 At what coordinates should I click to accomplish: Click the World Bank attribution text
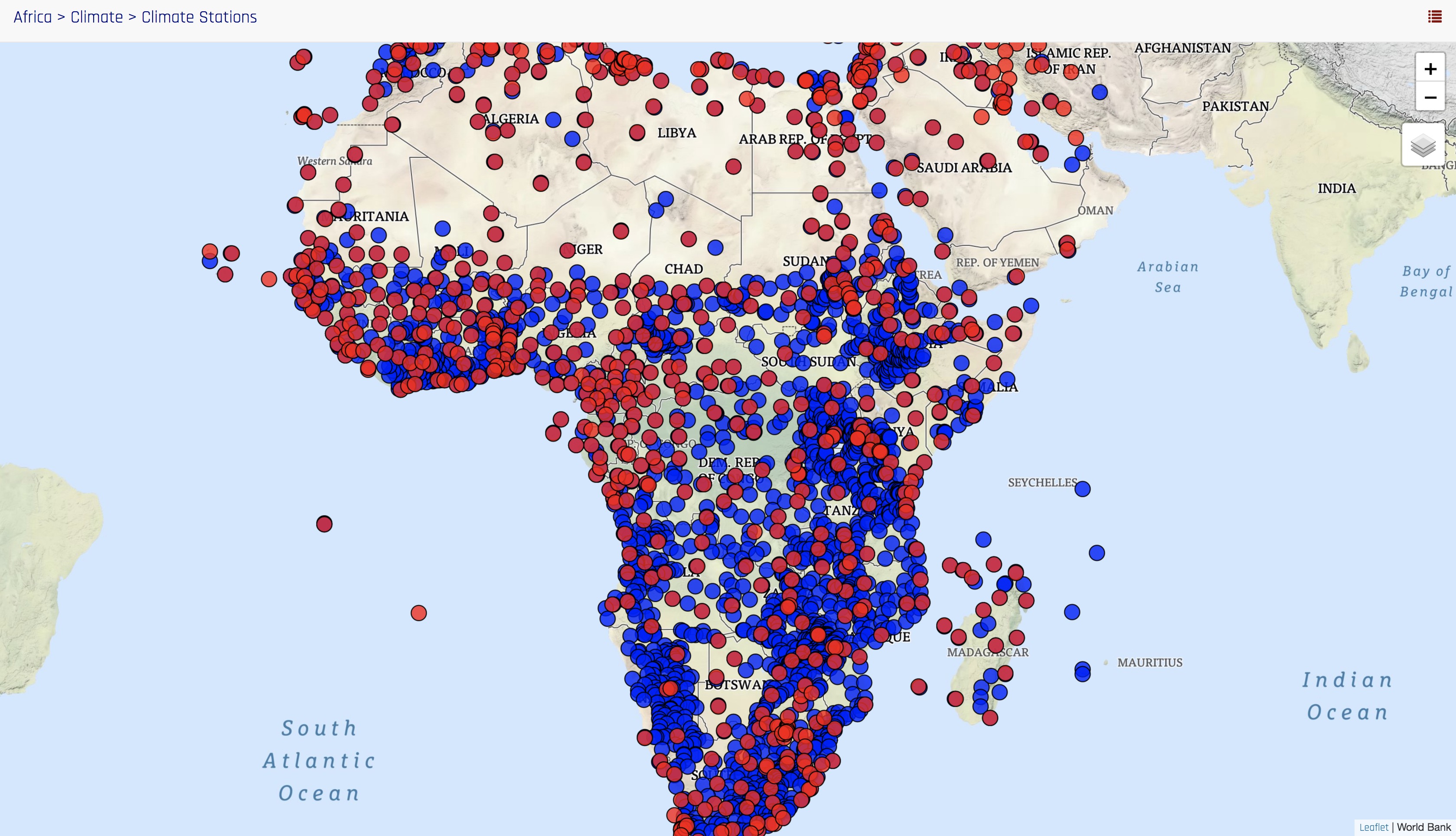click(1423, 827)
